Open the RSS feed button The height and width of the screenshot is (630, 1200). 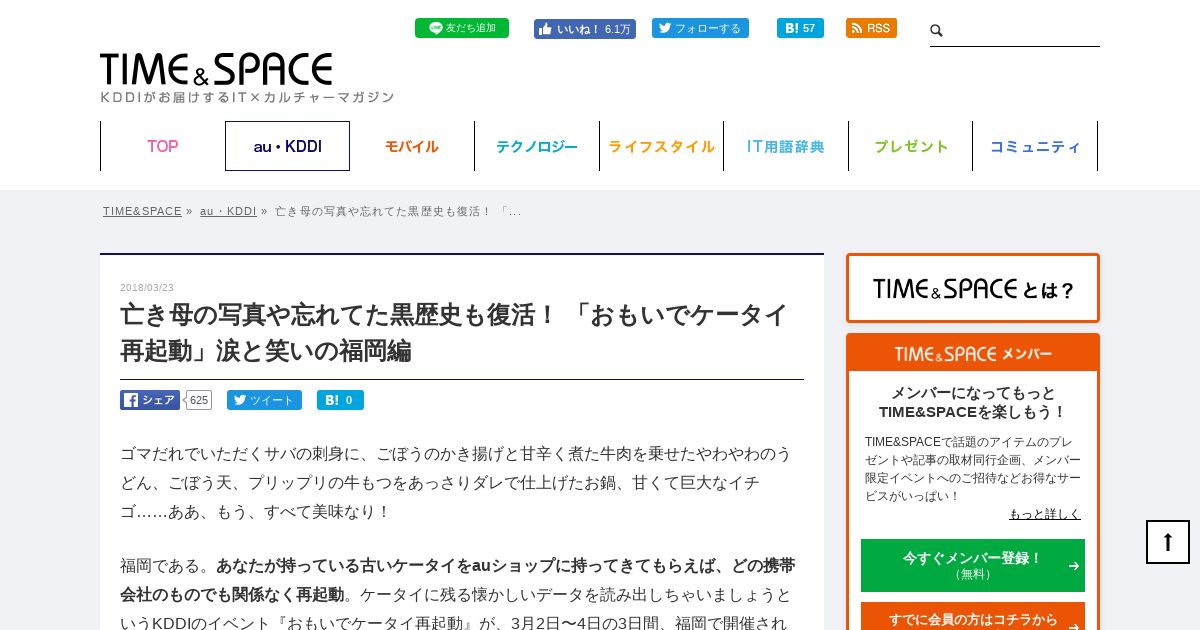(x=871, y=28)
